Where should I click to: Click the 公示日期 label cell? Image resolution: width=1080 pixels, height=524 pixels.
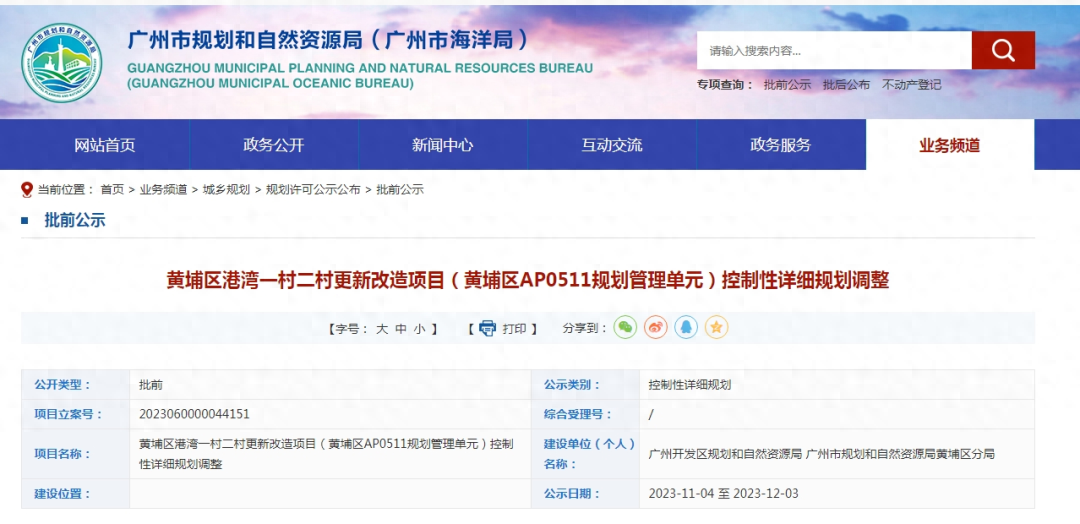coord(585,494)
